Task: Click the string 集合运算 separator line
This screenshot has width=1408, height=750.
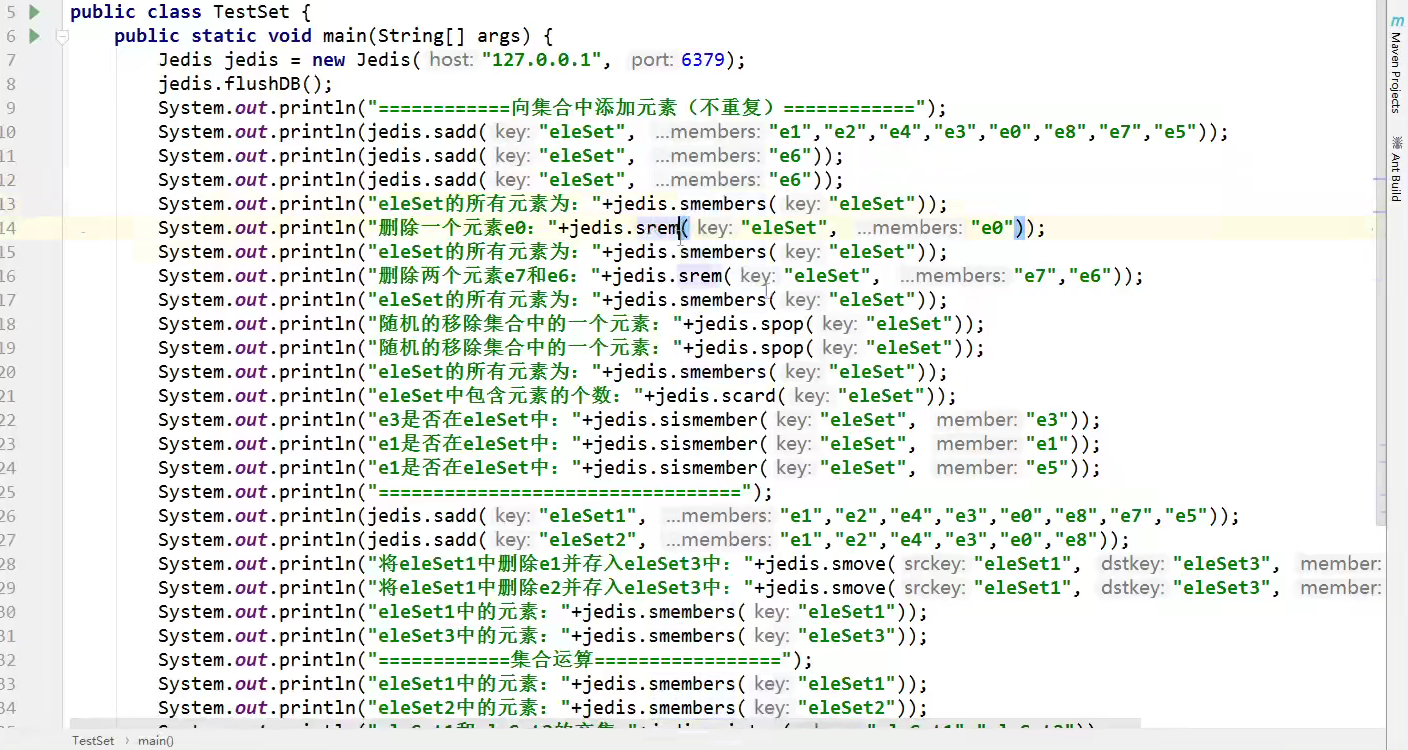Action: 579,660
